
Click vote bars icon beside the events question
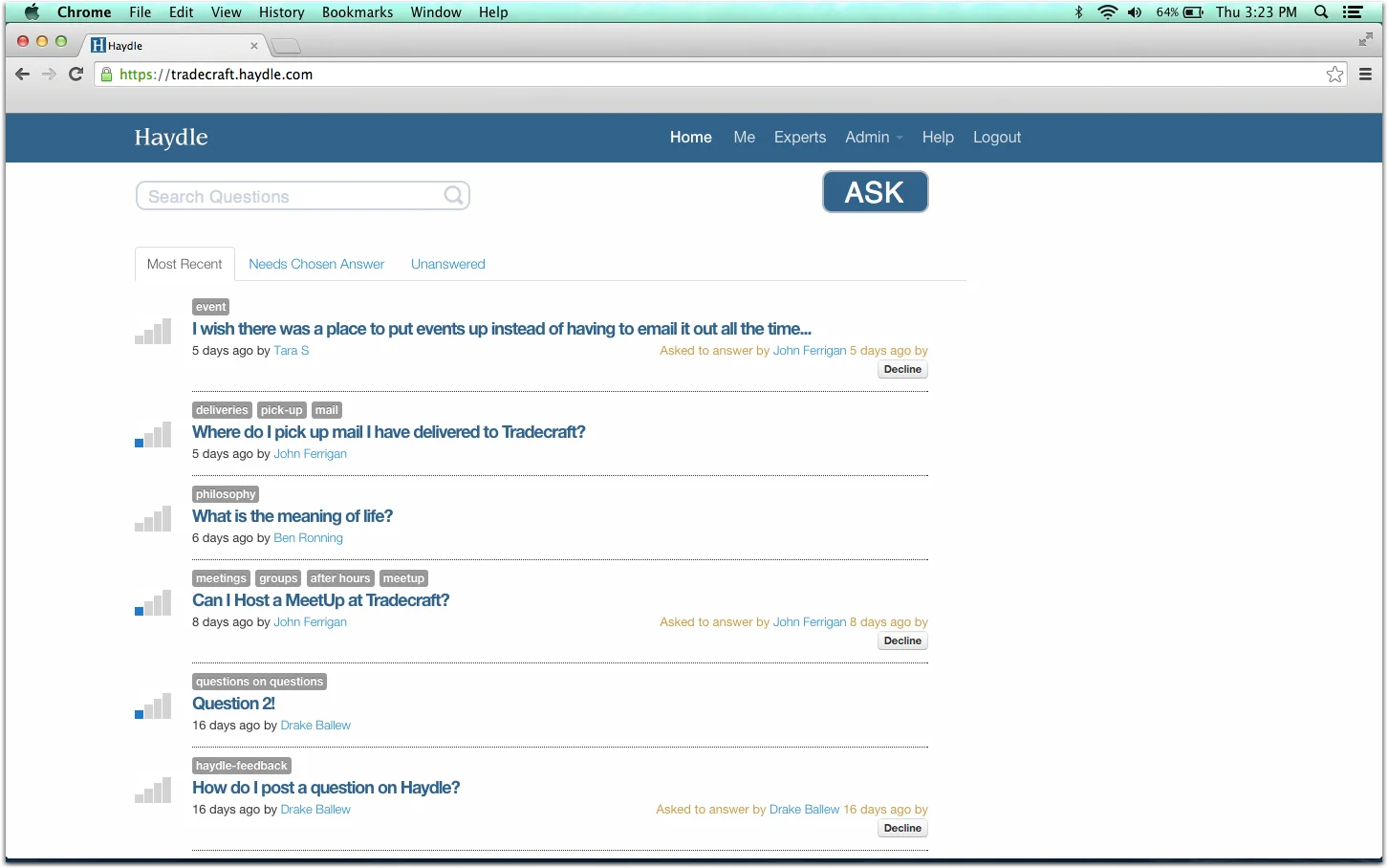click(153, 331)
